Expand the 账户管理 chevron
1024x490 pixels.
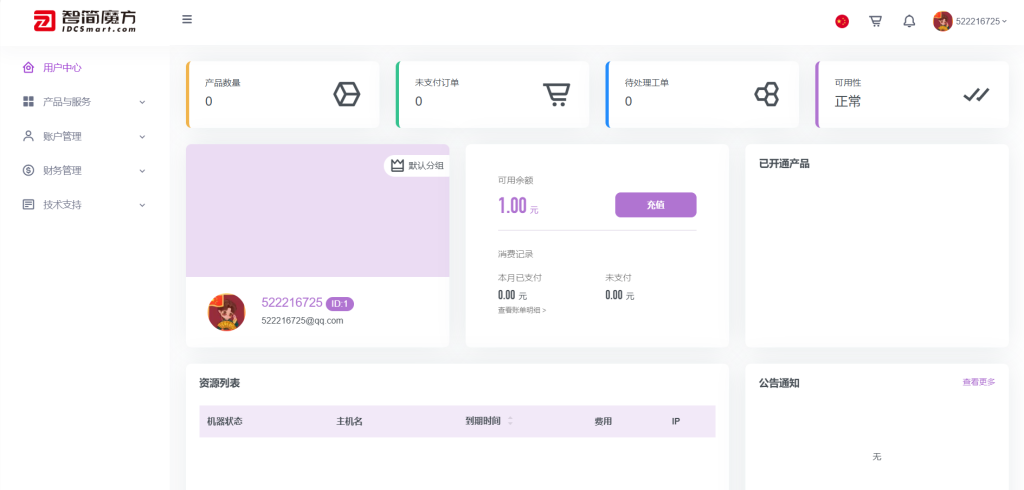pyautogui.click(x=142, y=137)
